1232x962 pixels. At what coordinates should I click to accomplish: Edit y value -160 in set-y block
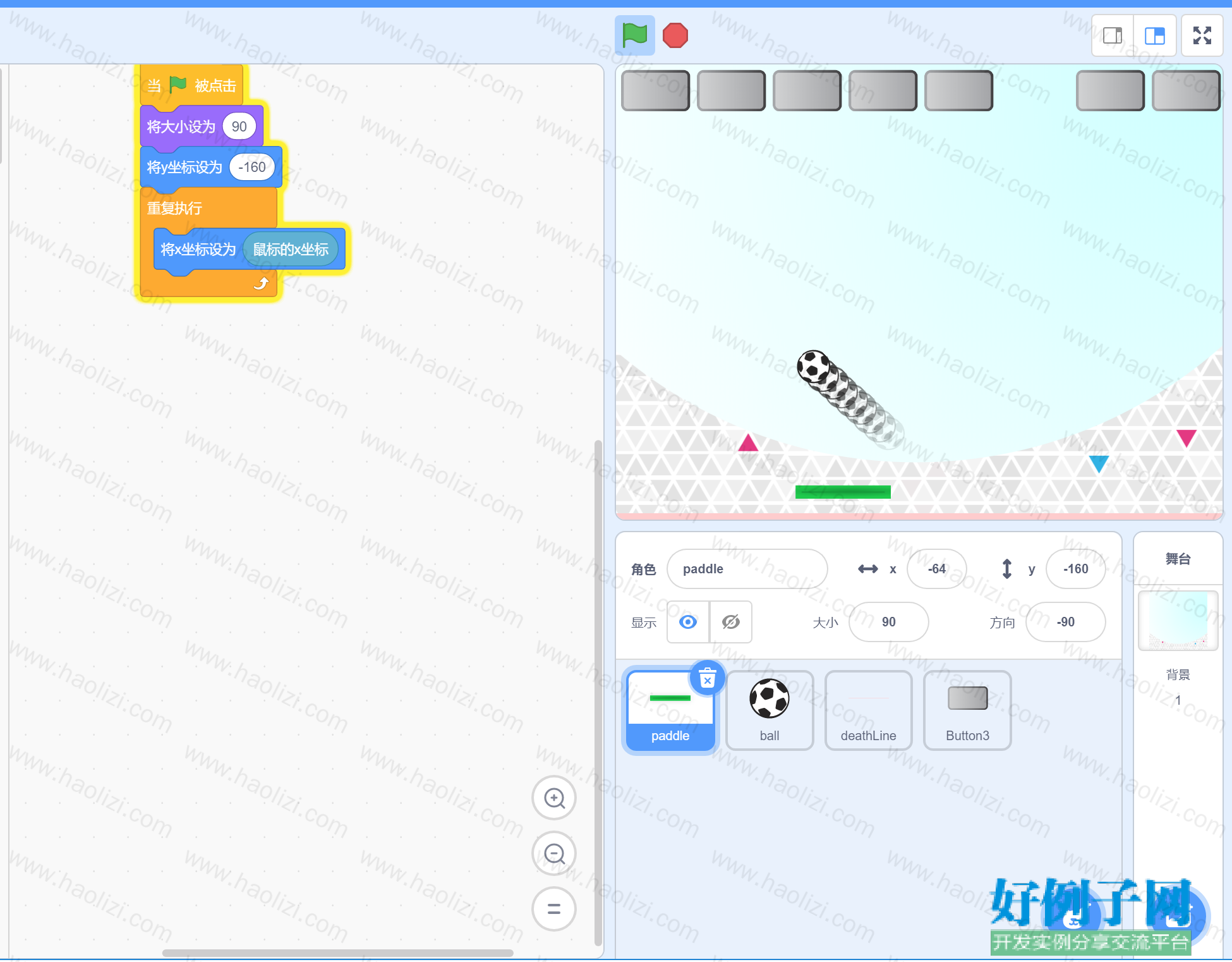(251, 167)
